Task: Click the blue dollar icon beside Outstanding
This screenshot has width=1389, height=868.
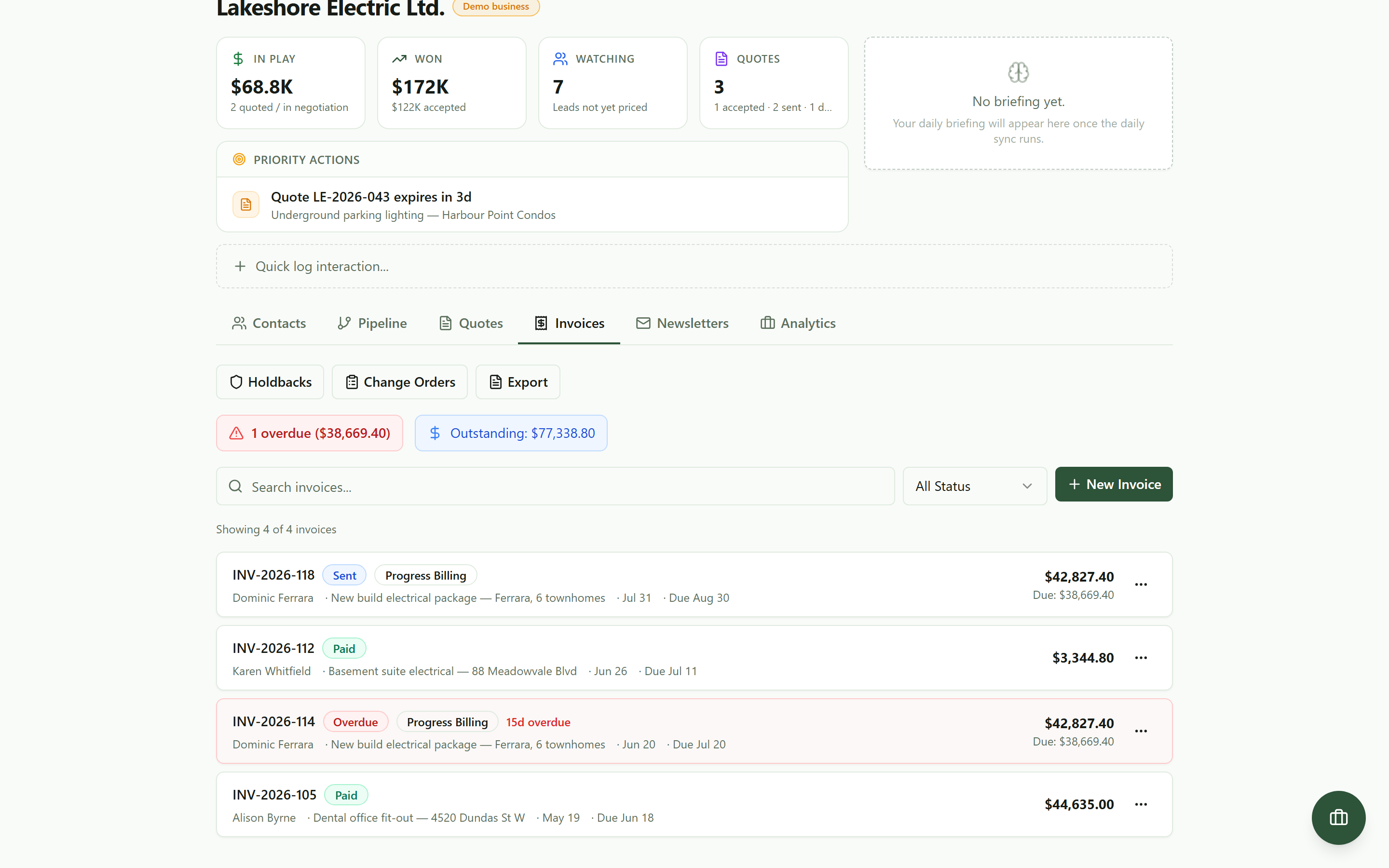Action: click(435, 434)
